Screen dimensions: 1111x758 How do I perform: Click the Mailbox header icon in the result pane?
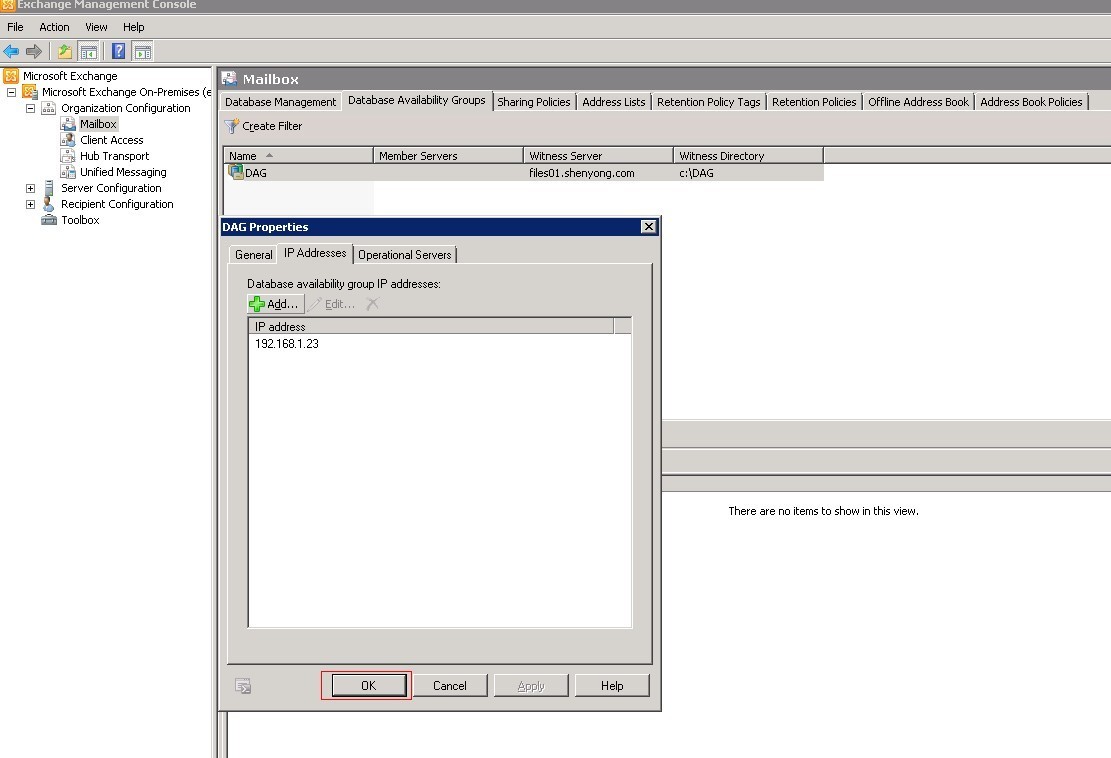(x=229, y=79)
